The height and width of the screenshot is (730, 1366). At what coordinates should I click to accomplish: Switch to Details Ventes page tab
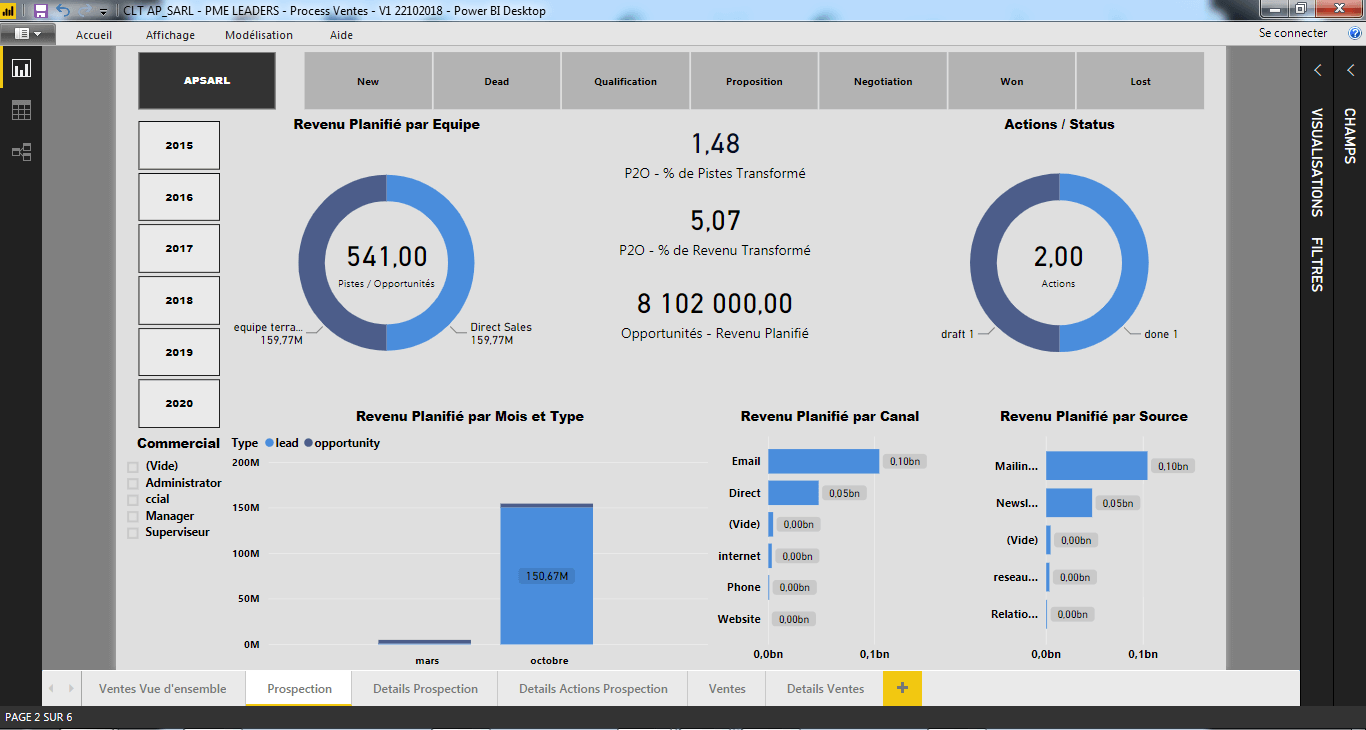click(825, 688)
